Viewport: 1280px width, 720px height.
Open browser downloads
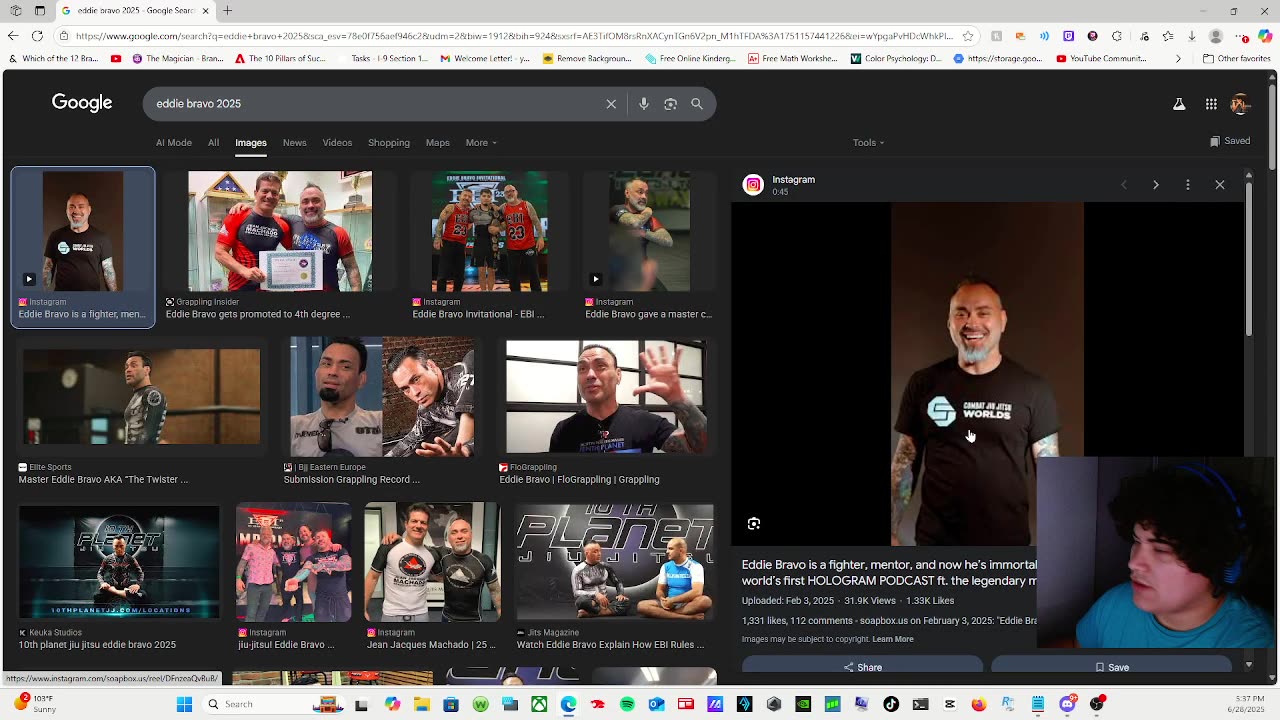pyautogui.click(x=1192, y=36)
